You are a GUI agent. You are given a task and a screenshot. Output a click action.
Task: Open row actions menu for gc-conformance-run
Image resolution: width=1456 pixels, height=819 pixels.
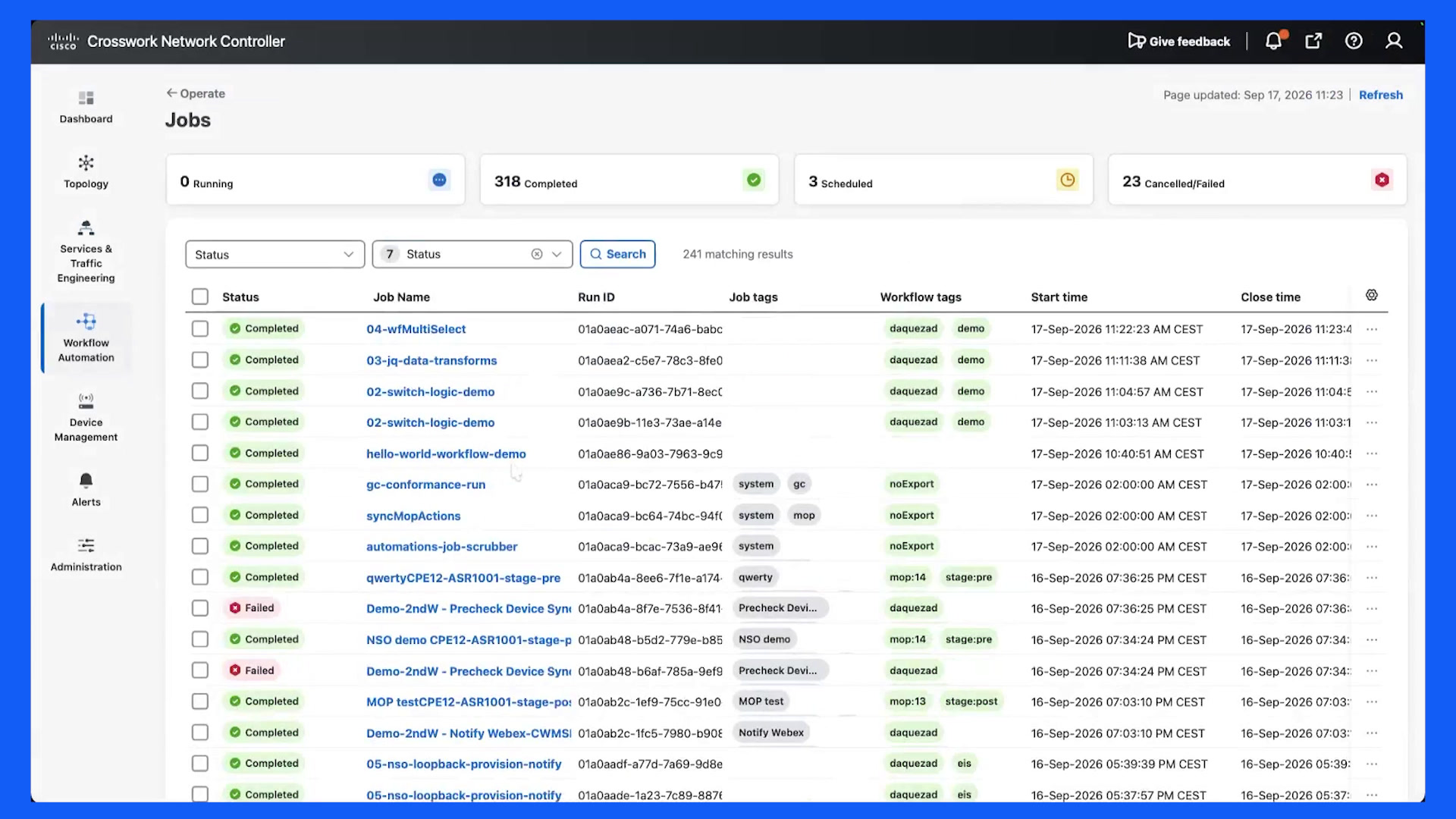[x=1372, y=485]
